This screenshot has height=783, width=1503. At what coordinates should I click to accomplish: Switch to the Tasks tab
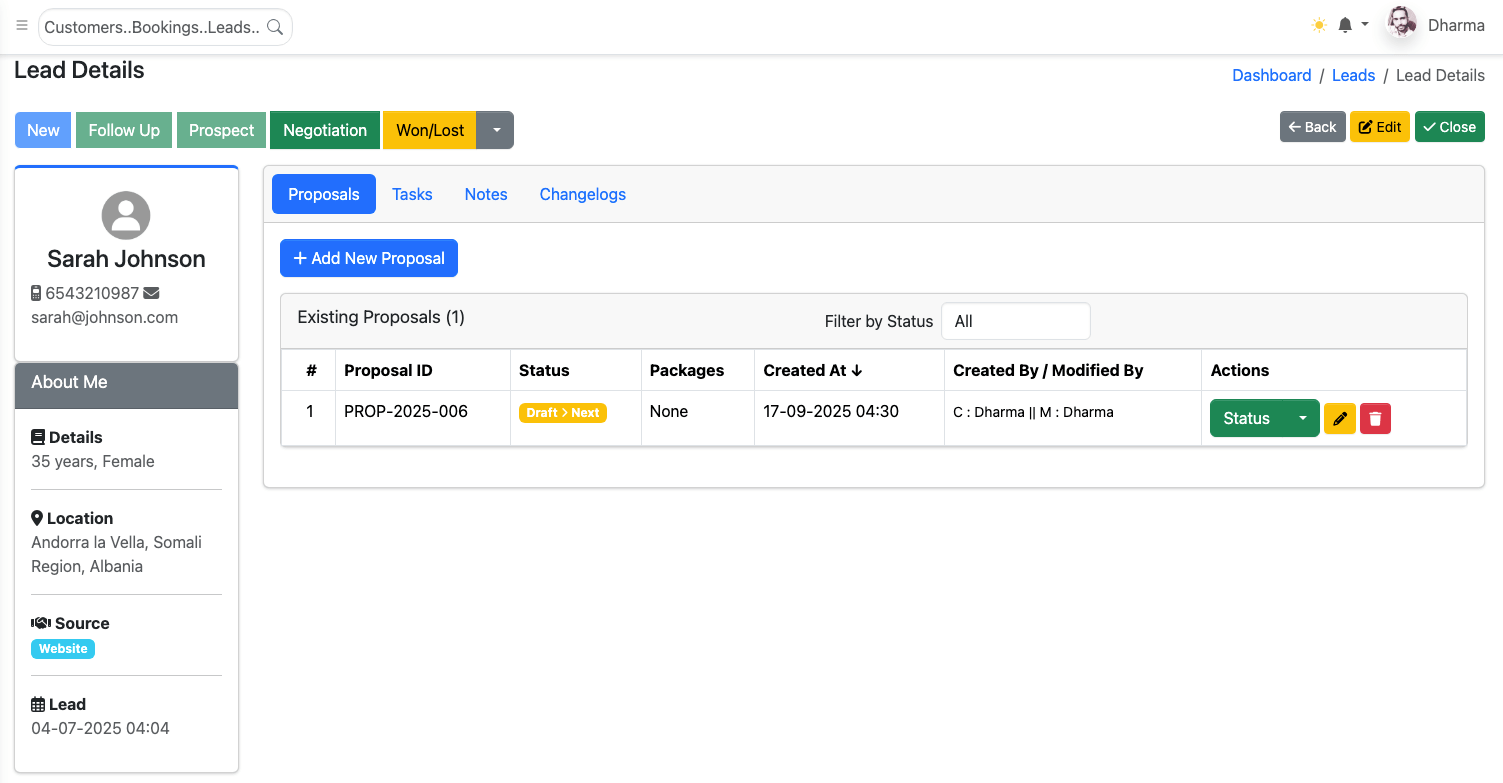(x=412, y=194)
